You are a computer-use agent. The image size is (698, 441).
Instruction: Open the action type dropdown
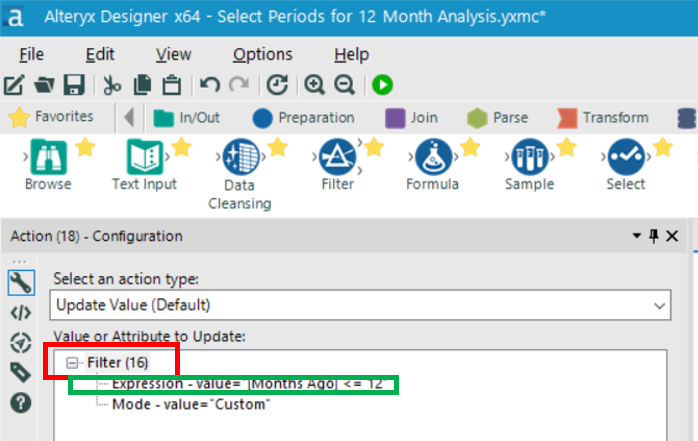(658, 304)
